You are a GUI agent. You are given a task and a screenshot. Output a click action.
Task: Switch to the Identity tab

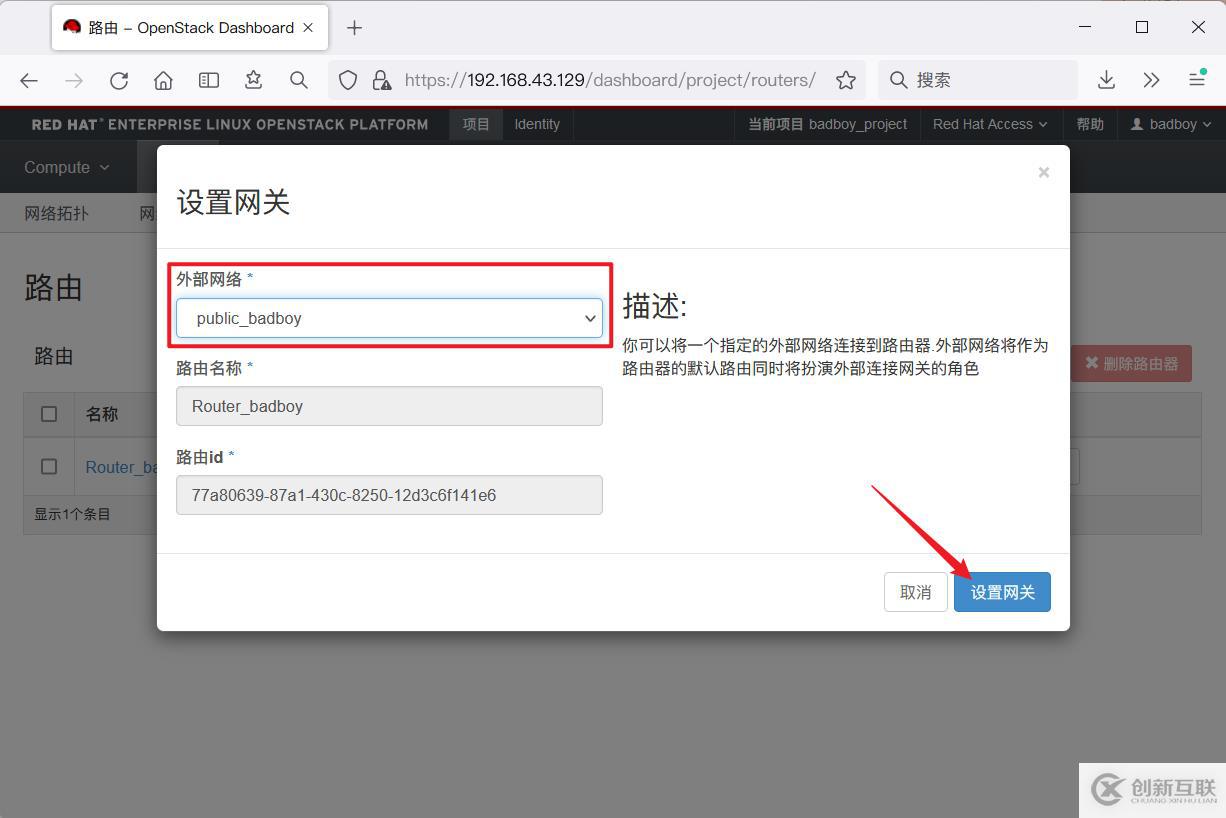[x=537, y=124]
